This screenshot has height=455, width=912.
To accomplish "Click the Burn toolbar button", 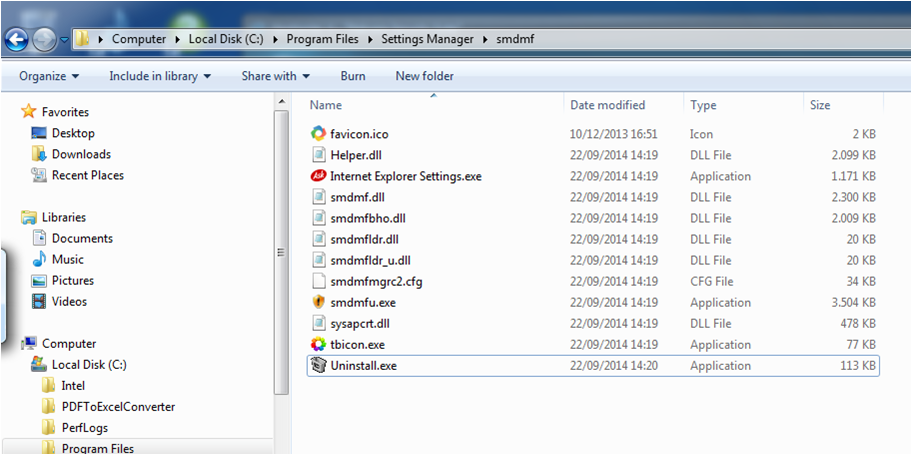I will pyautogui.click(x=353, y=76).
